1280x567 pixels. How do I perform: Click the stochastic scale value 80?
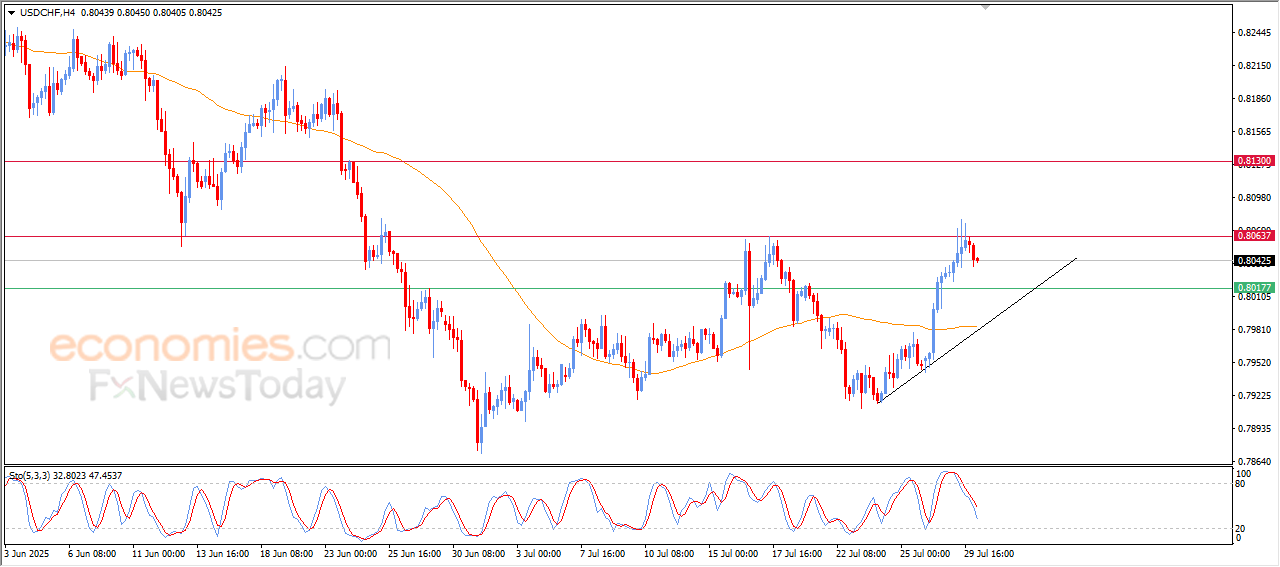pyautogui.click(x=1242, y=484)
